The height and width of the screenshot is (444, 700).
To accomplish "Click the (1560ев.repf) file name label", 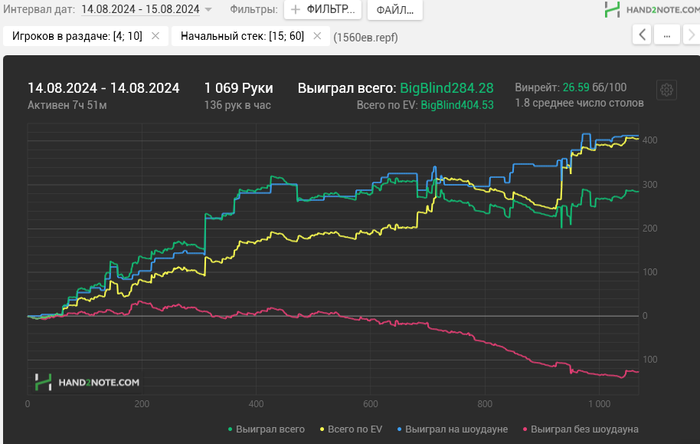I will [366, 37].
